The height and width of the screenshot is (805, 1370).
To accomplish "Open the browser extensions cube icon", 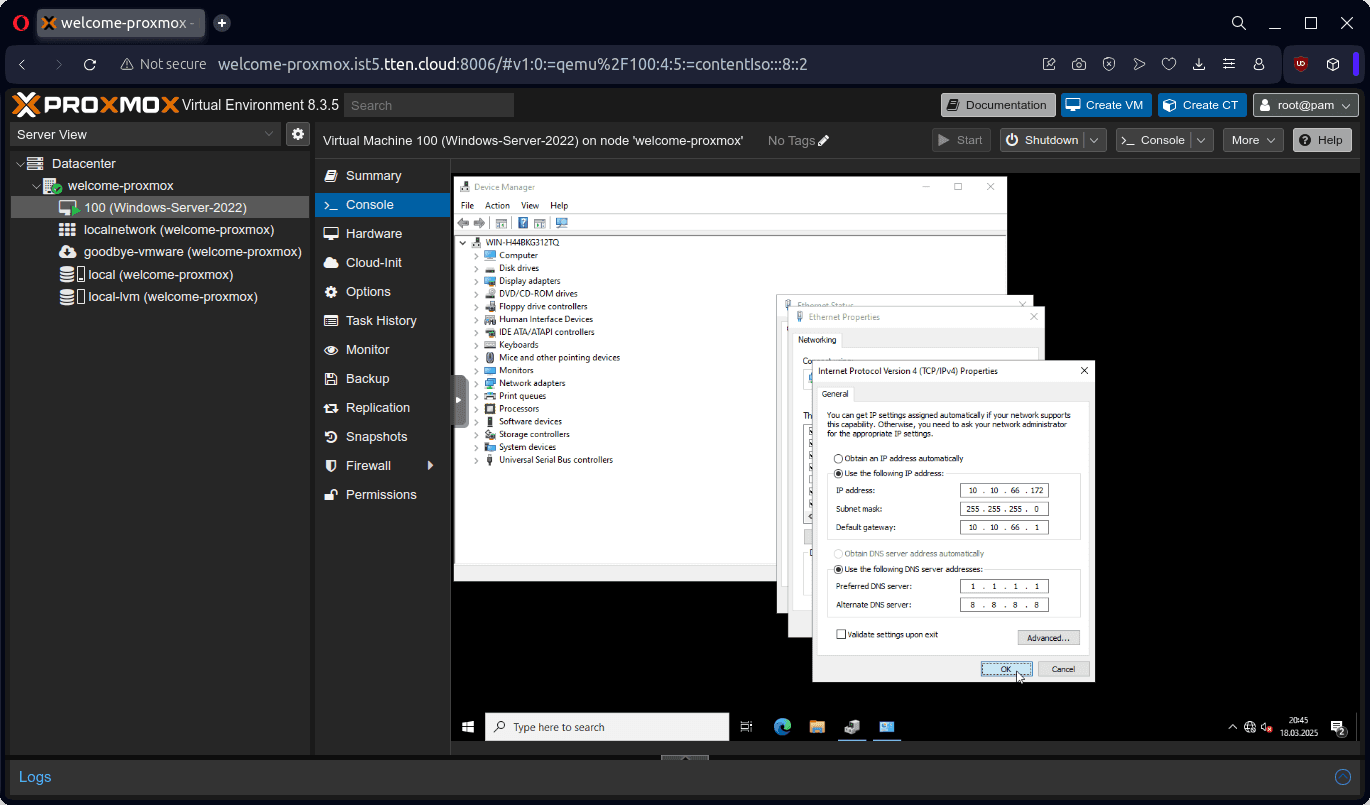I will click(x=1333, y=64).
